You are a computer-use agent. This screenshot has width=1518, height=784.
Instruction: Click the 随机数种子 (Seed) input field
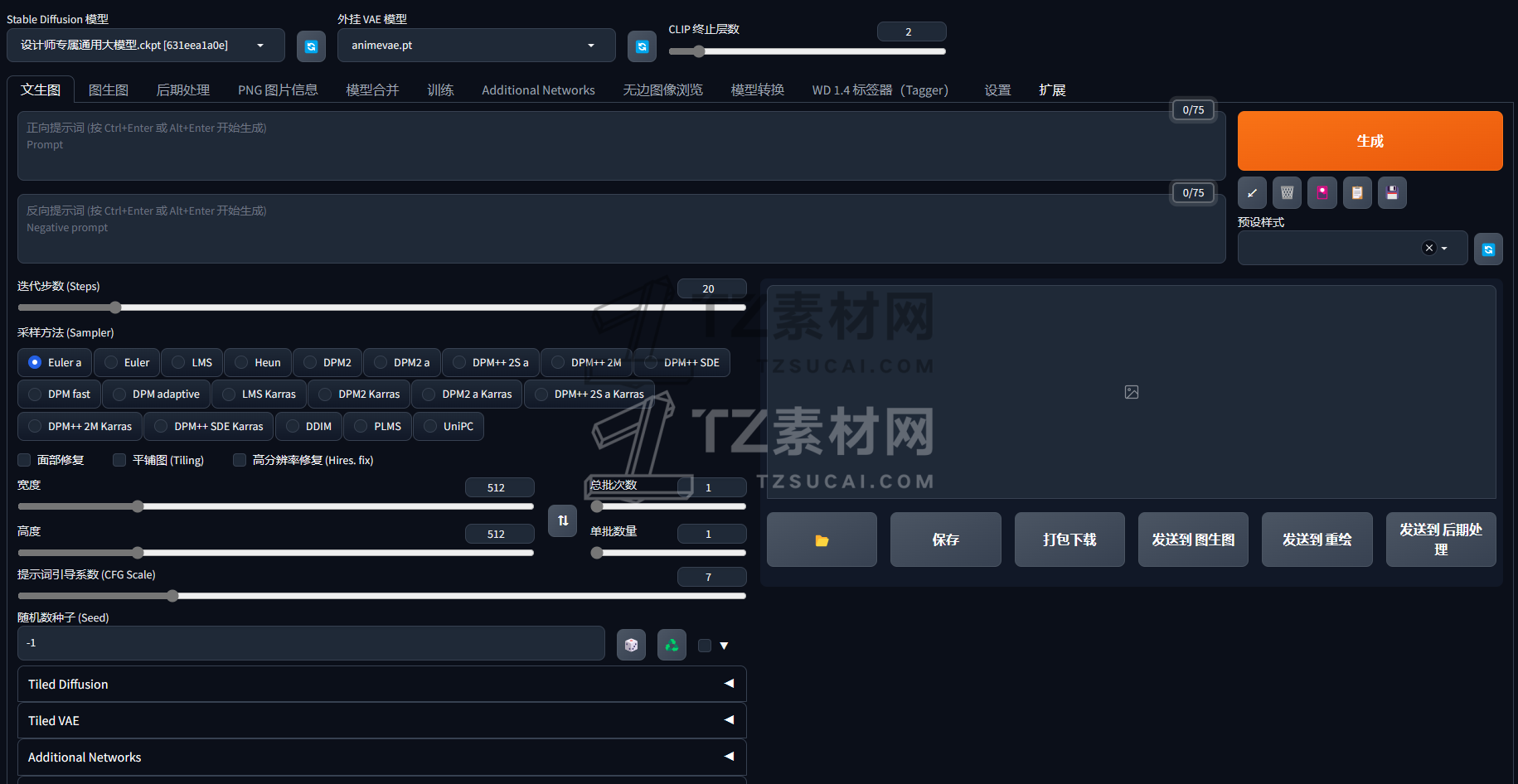[311, 643]
